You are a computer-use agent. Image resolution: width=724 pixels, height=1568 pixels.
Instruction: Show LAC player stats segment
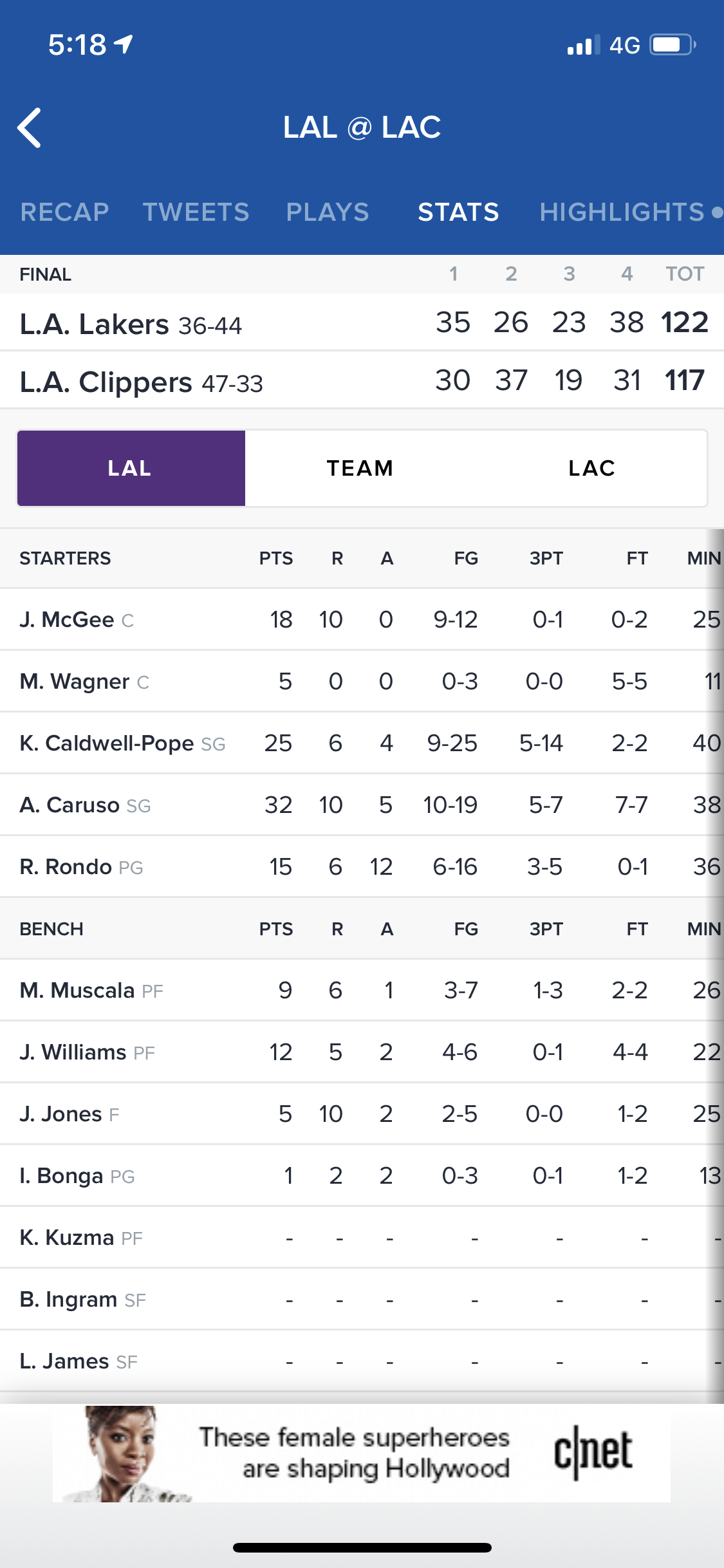(591, 468)
